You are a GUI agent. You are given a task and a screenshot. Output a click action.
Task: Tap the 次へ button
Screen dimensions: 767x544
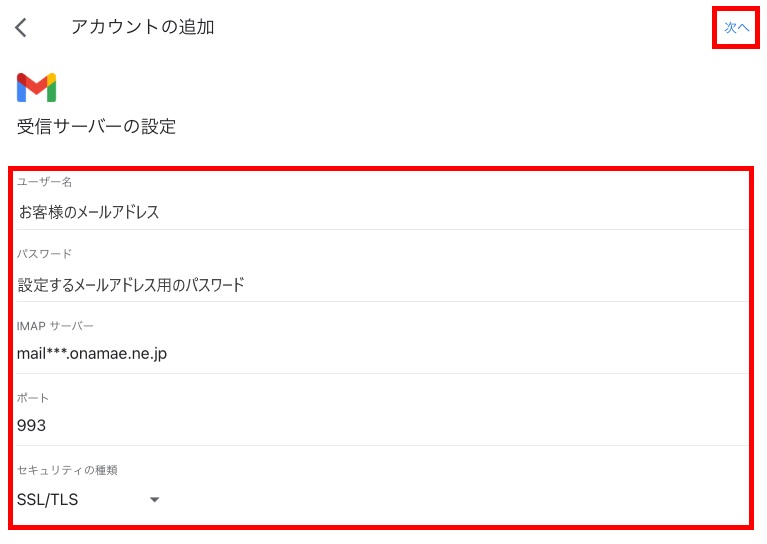point(736,27)
